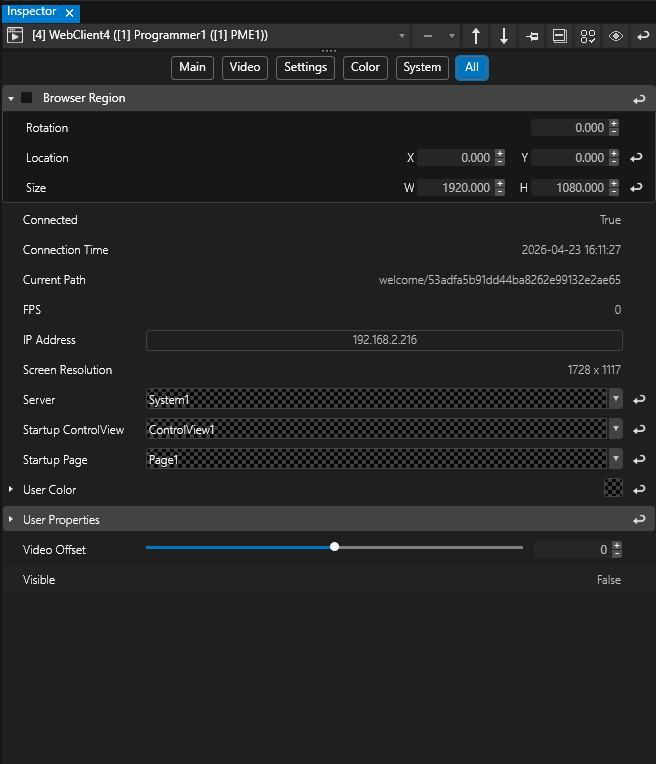Click the Location X value field

pos(455,158)
